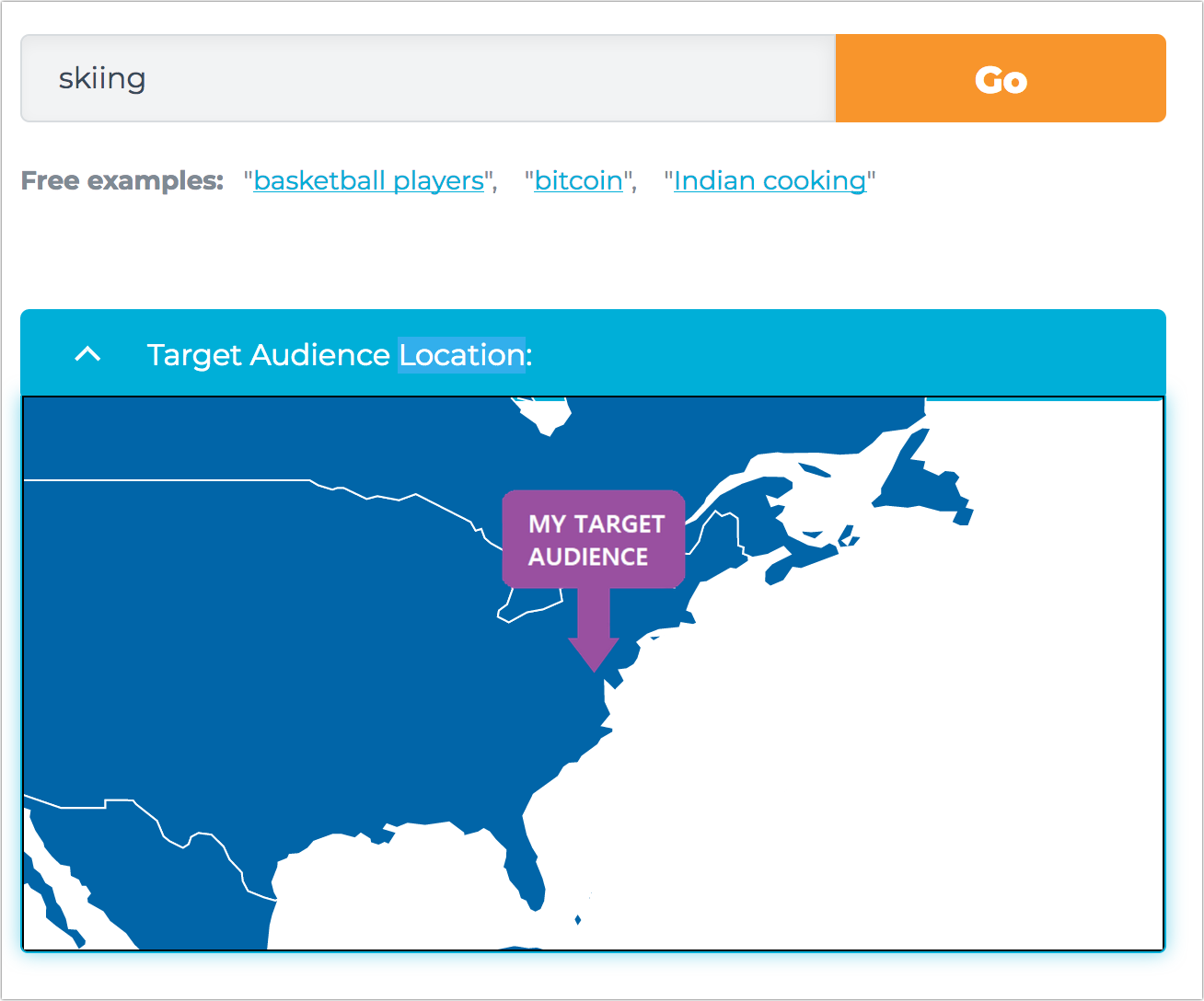Click the words "Target Audience" in the blue header

coord(268,355)
